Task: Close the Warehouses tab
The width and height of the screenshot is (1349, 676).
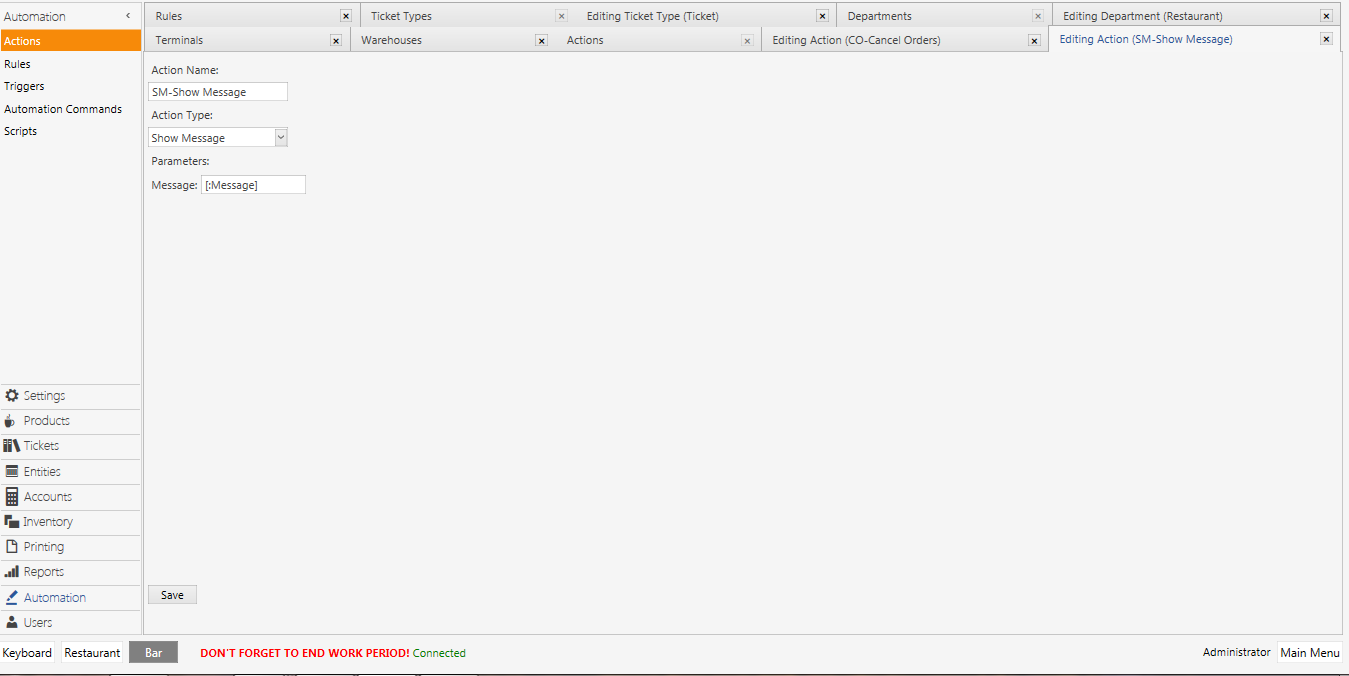Action: click(x=541, y=41)
